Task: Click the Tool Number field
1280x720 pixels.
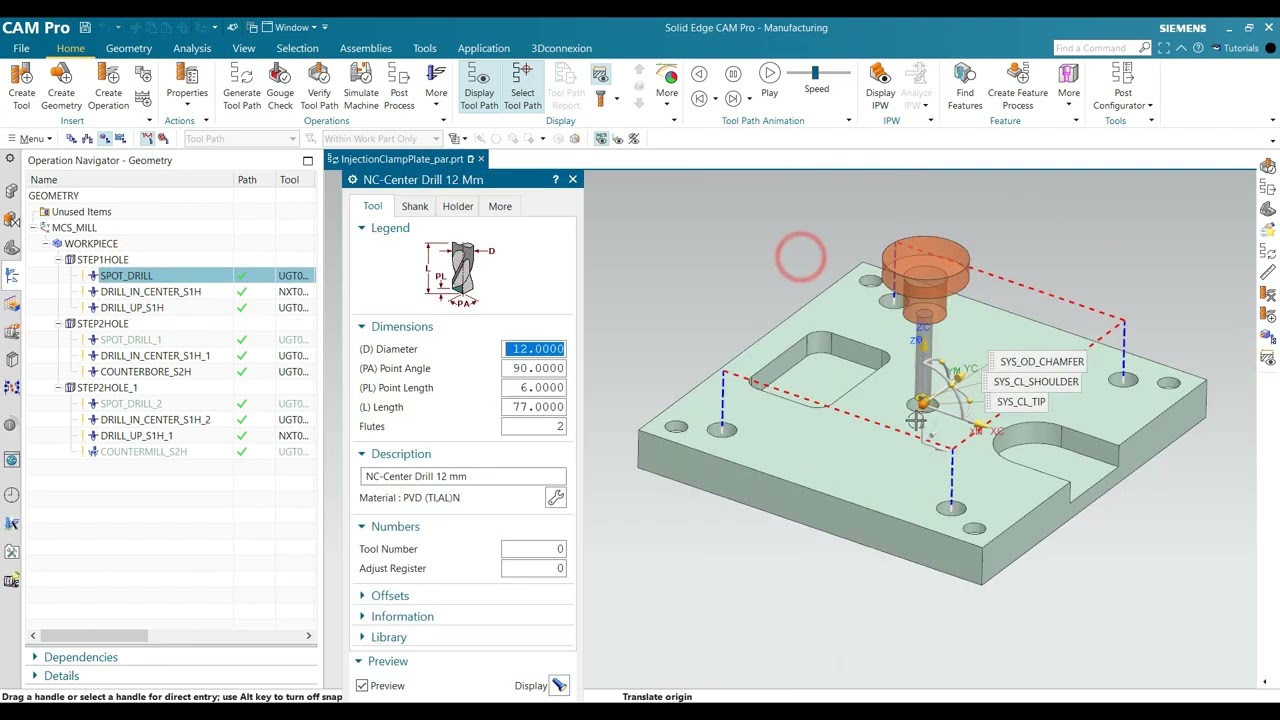Action: pos(534,549)
